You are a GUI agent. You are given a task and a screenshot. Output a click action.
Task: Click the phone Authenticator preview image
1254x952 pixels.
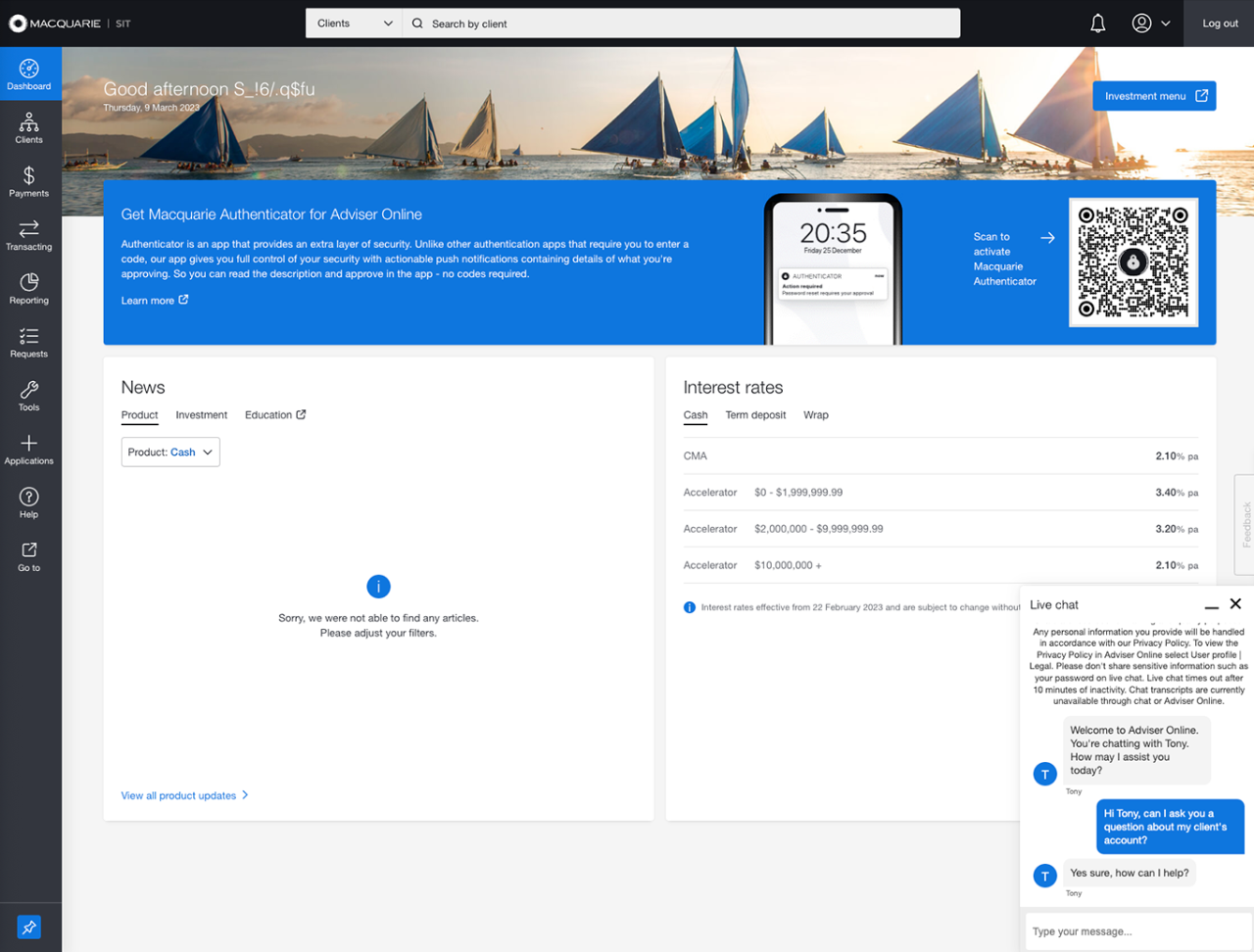[833, 269]
